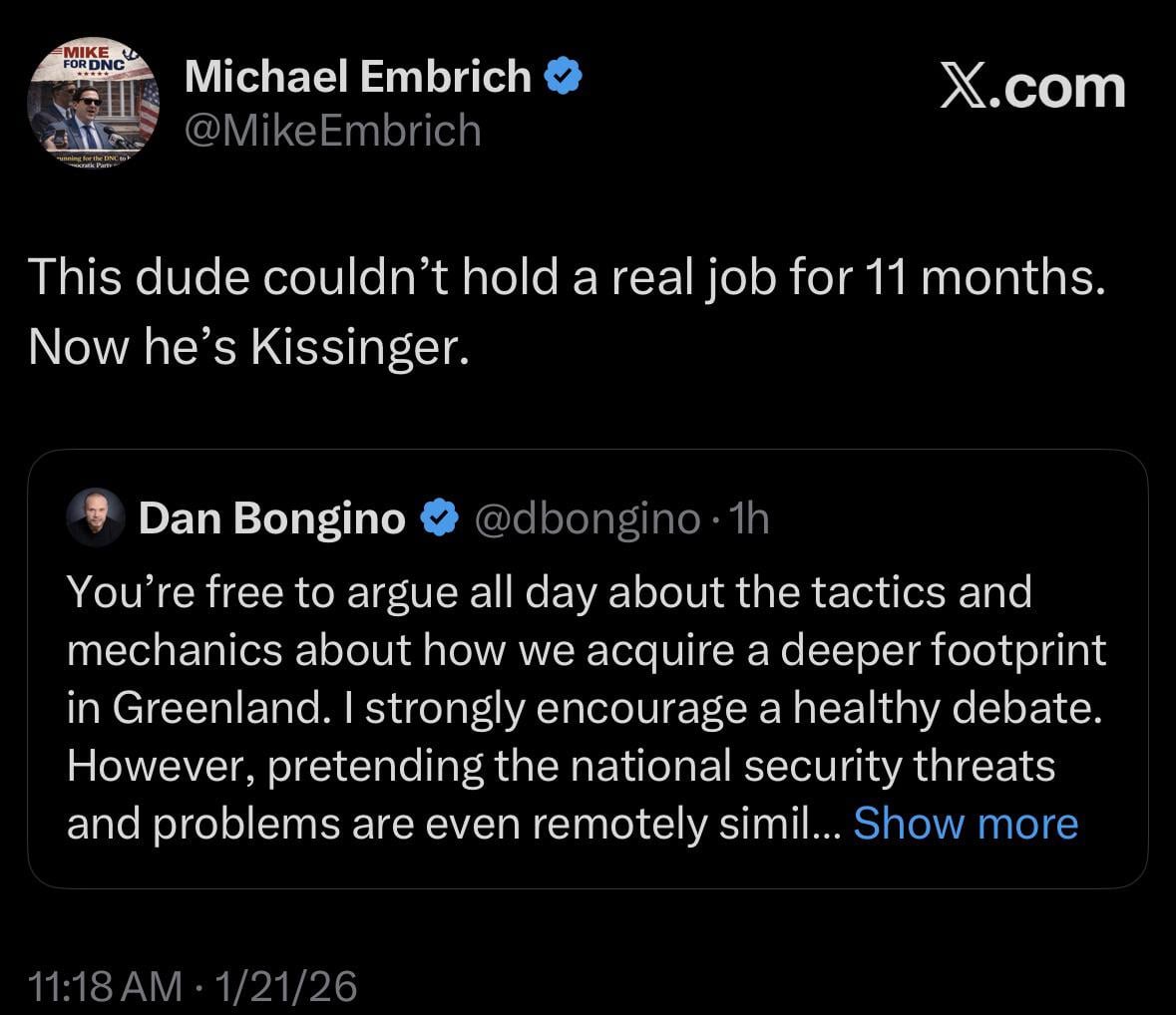Click "mechanics about how we acquire" line

tap(587, 650)
